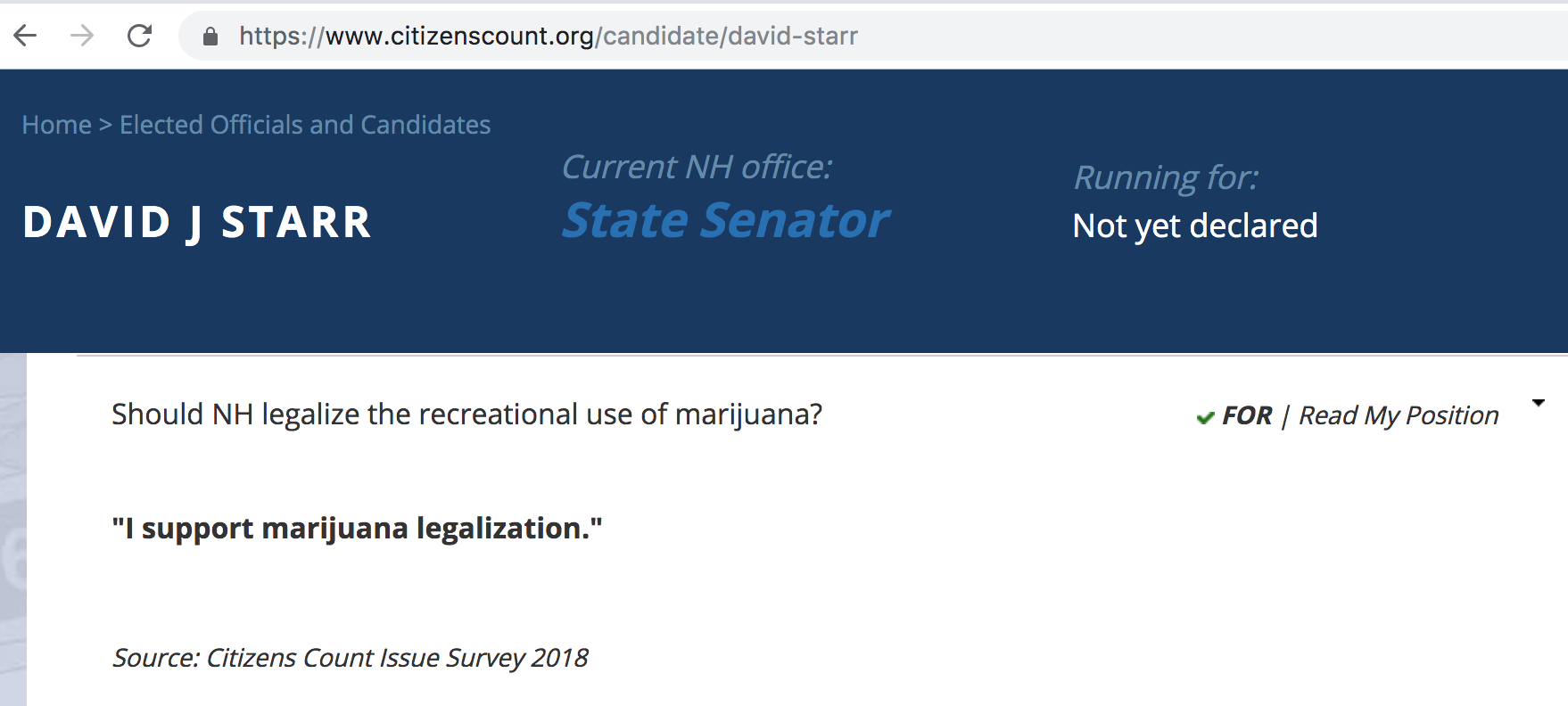Click the Running for label

pos(1166,177)
